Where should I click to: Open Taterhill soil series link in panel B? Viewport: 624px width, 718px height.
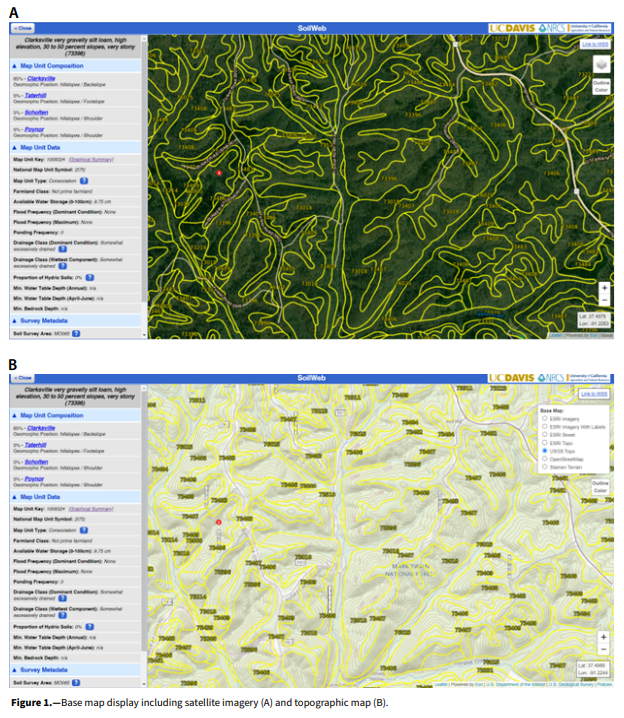coord(36,445)
